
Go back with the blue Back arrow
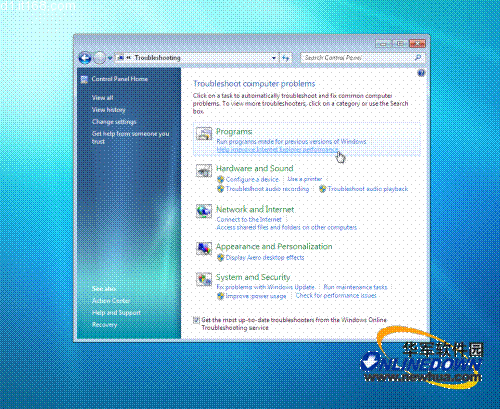85,58
